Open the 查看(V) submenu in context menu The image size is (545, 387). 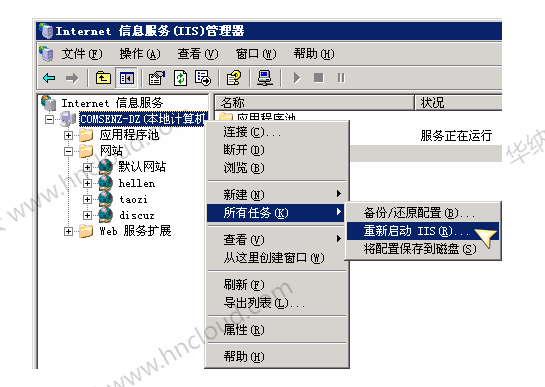pyautogui.click(x=277, y=239)
